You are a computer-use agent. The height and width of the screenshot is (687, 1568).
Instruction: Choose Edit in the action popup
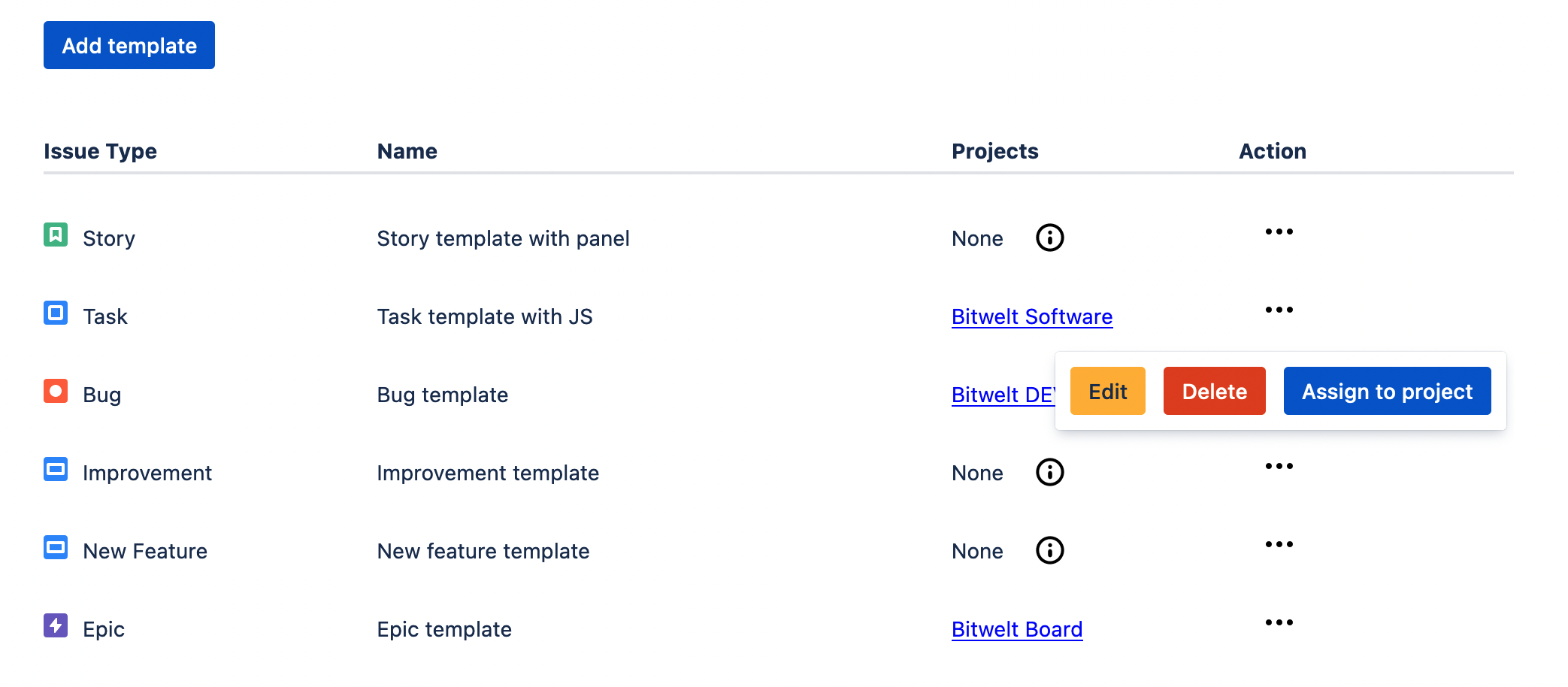pos(1107,392)
